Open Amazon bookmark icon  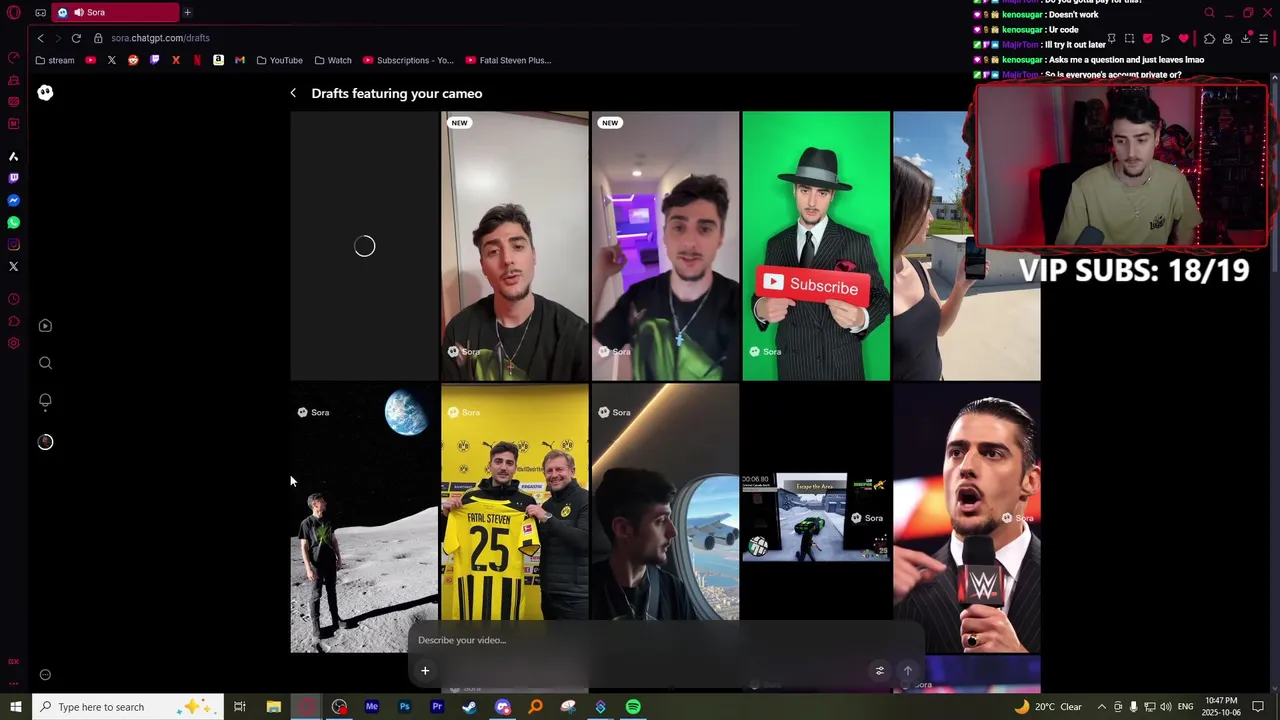218,60
